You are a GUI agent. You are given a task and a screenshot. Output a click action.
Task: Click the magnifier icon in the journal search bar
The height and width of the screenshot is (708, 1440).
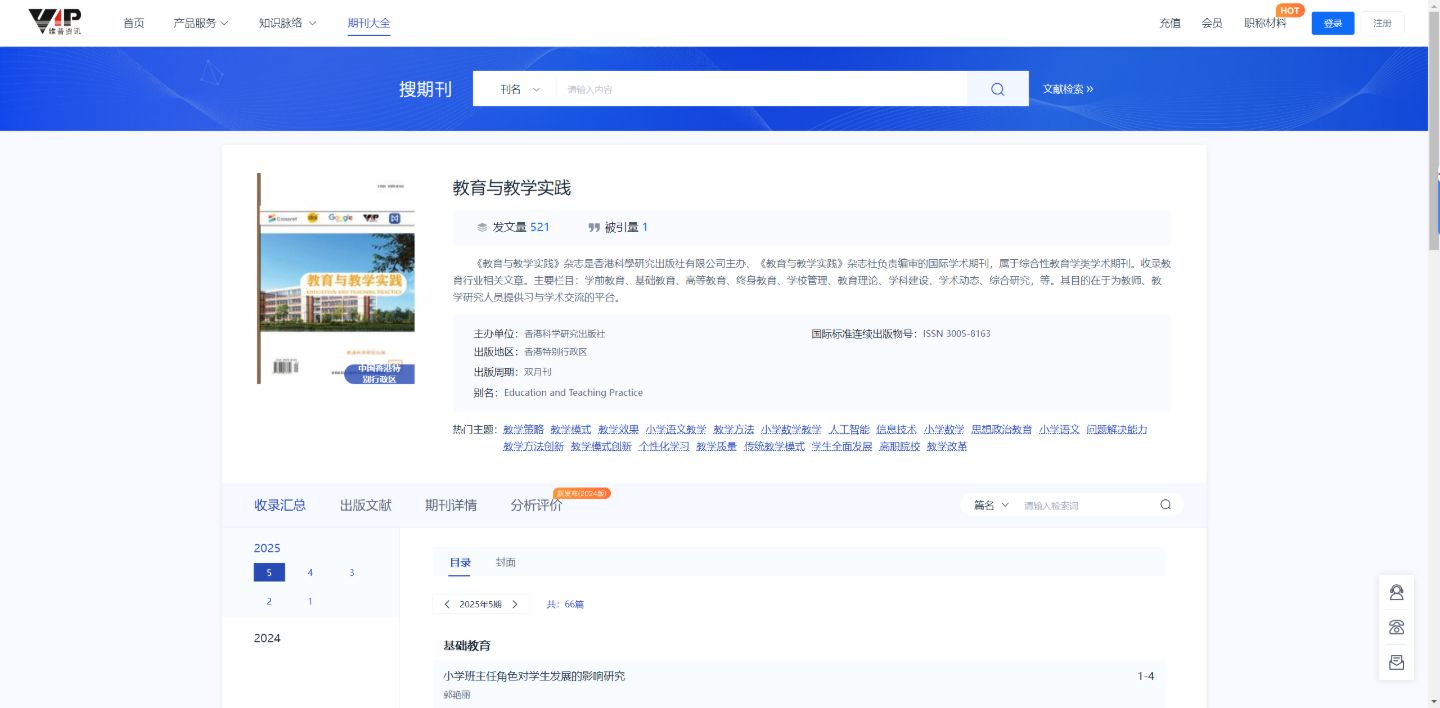click(x=996, y=88)
